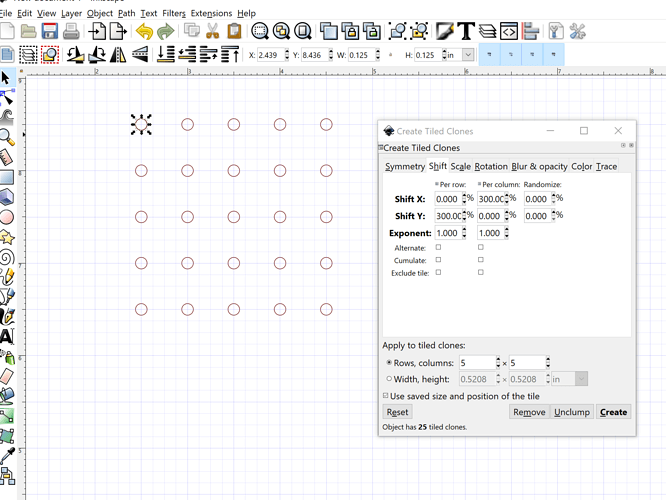Select the Color Dropper tool
This screenshot has width=666, height=500.
pos(7,455)
